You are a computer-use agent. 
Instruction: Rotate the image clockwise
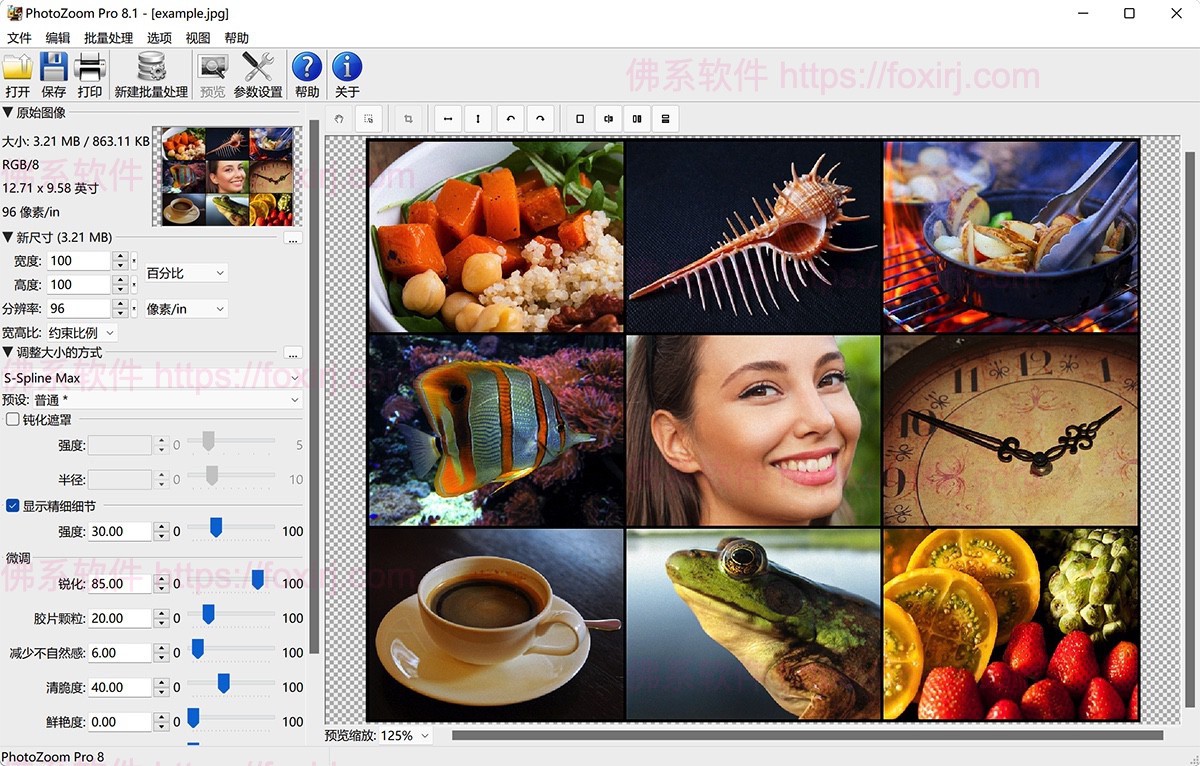[x=540, y=118]
